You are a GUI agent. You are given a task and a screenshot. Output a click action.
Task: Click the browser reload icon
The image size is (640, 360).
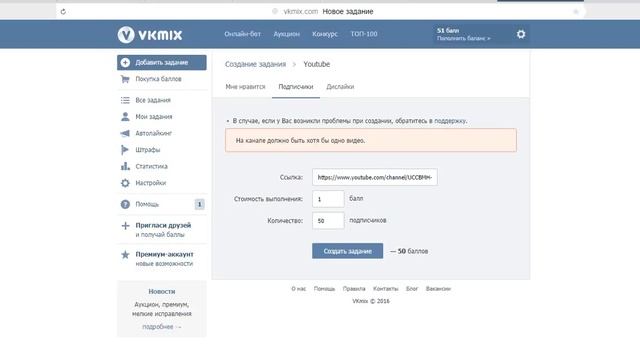[x=63, y=12]
